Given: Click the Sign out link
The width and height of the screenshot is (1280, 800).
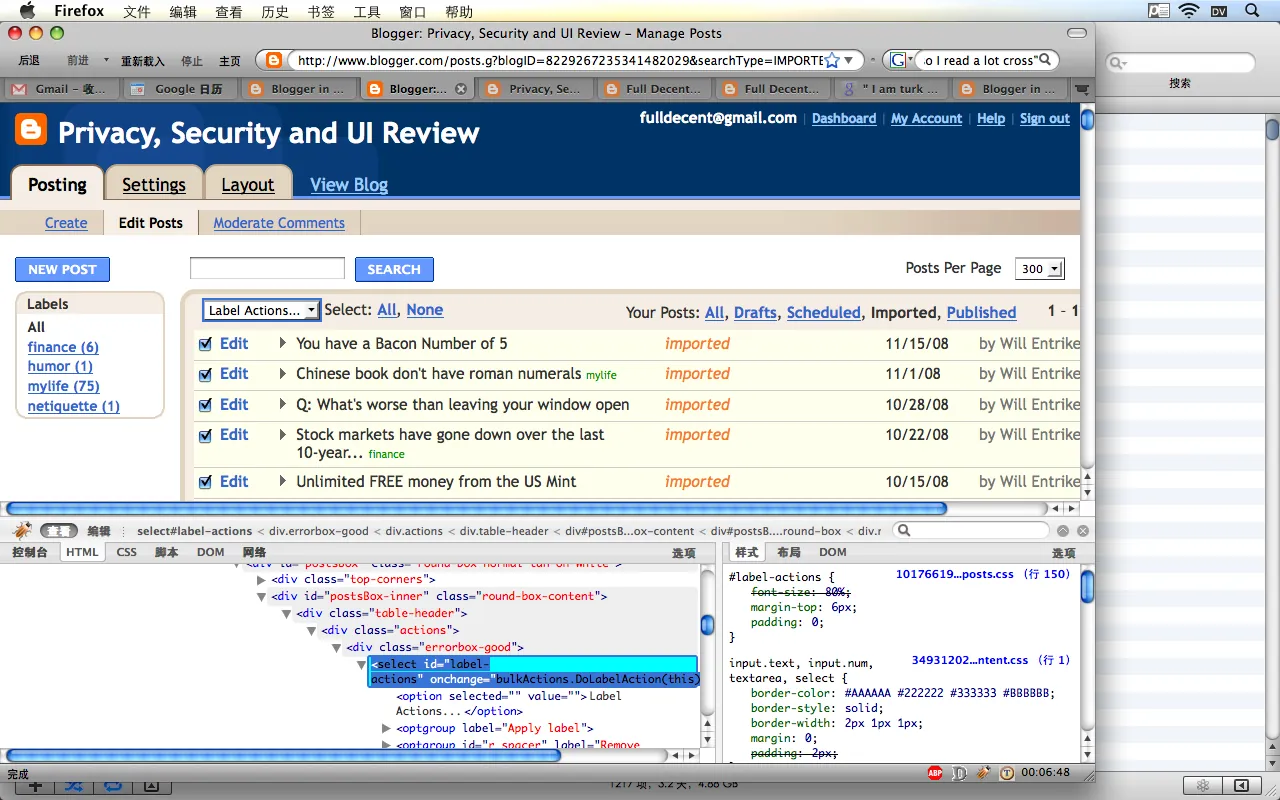Looking at the screenshot, I should [1045, 118].
